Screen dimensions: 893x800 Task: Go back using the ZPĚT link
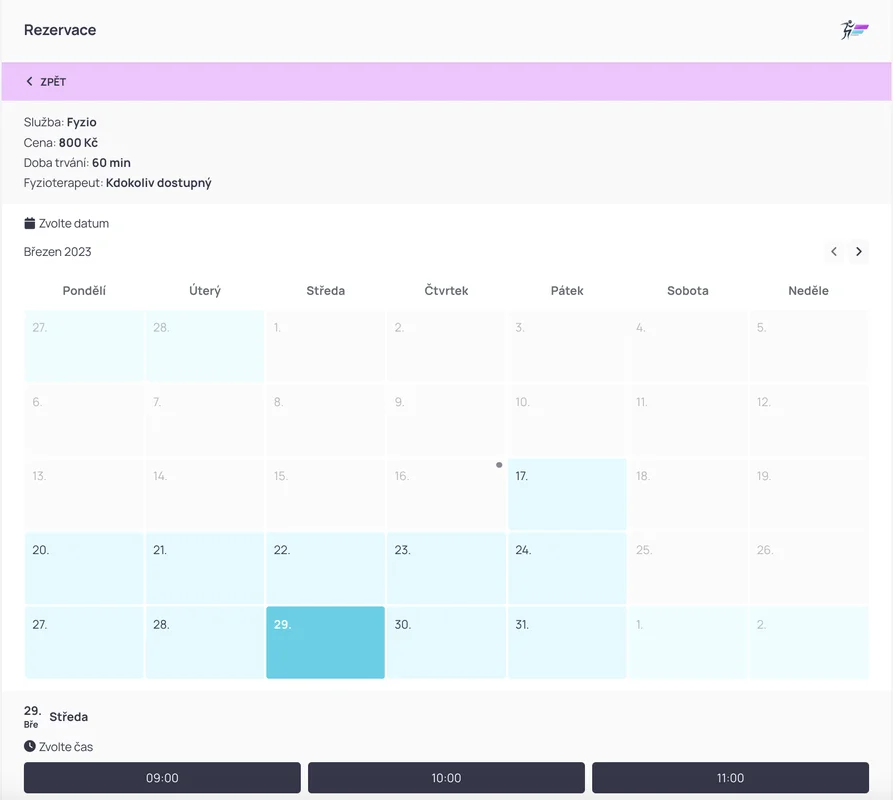click(52, 82)
